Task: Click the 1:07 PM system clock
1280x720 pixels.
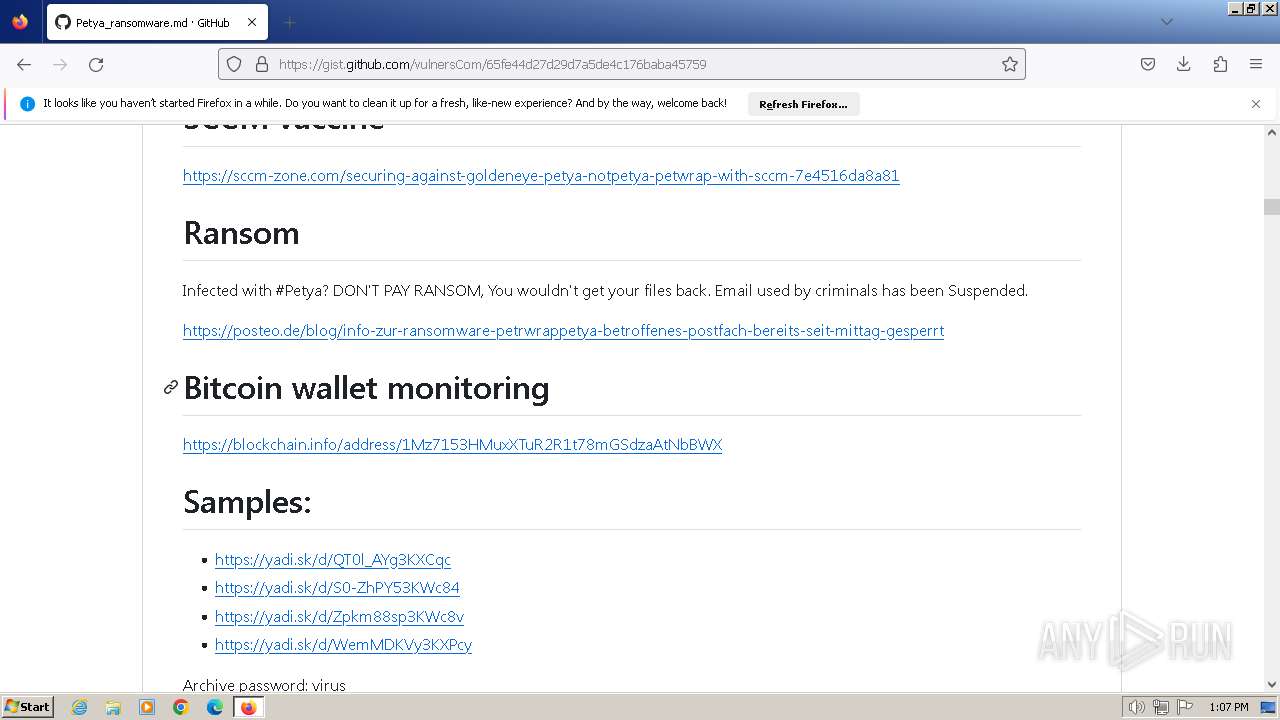Action: [x=1229, y=707]
